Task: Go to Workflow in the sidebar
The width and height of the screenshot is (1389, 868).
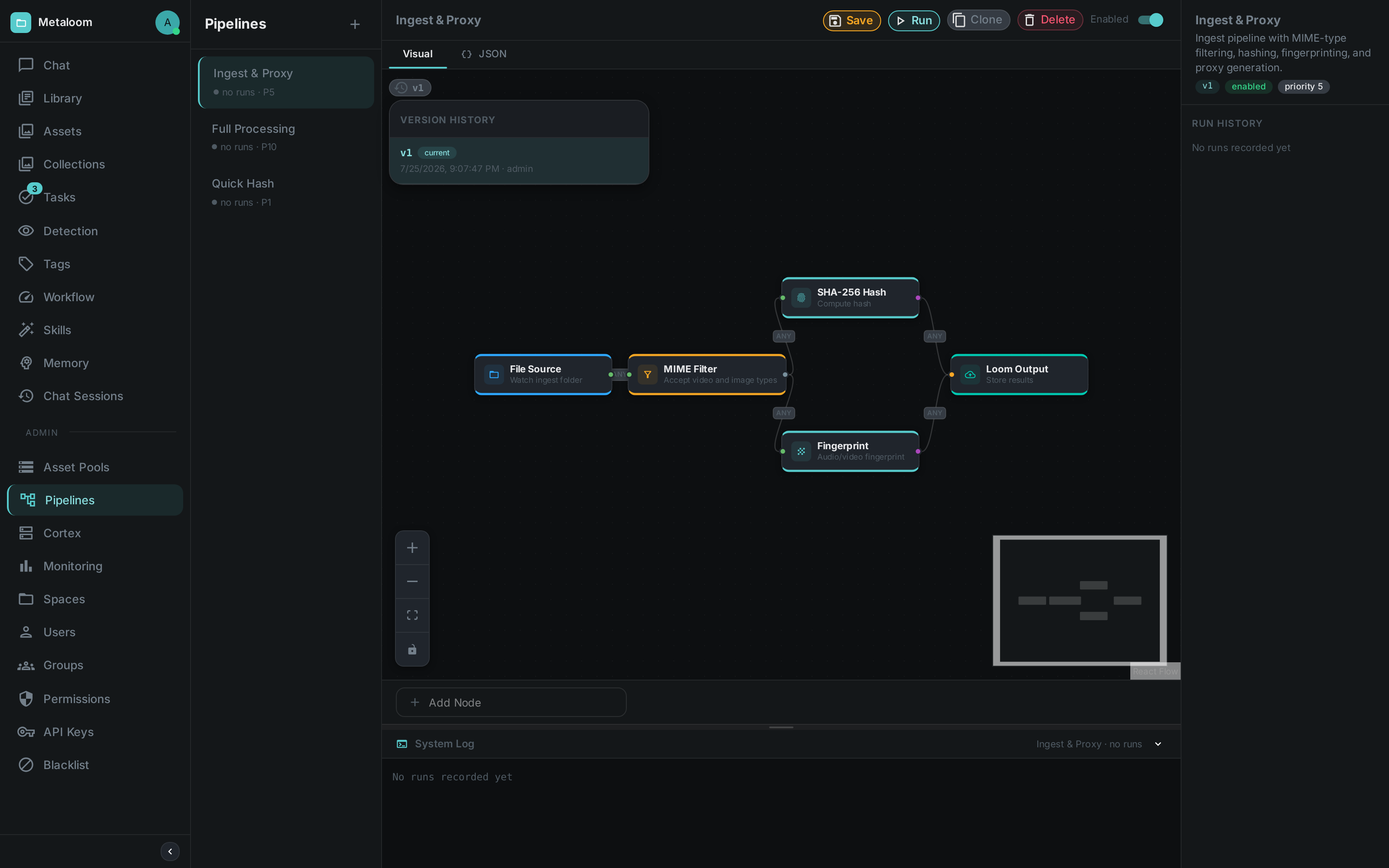Action: point(95,297)
